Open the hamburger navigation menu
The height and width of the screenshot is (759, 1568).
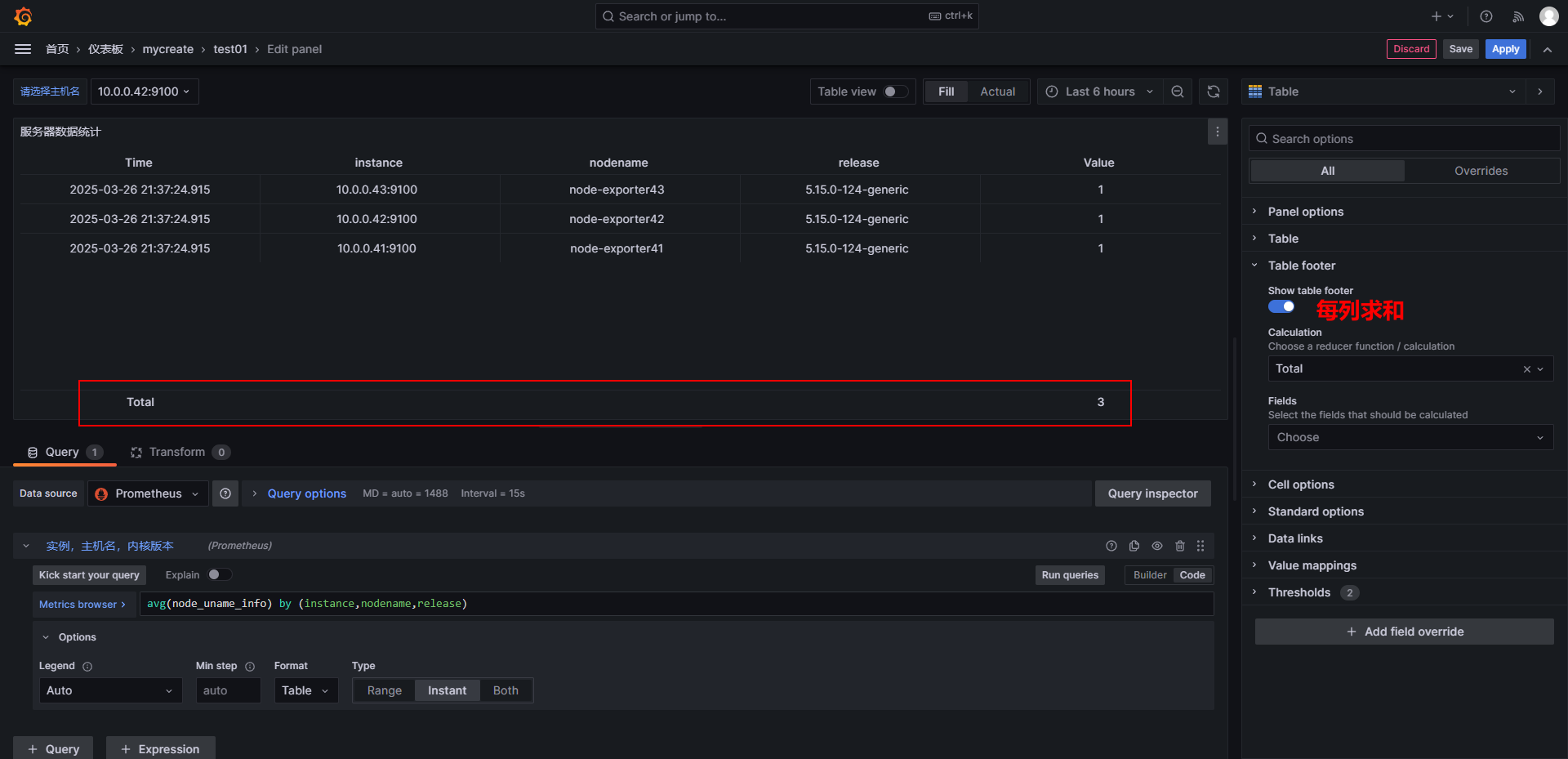click(x=23, y=49)
